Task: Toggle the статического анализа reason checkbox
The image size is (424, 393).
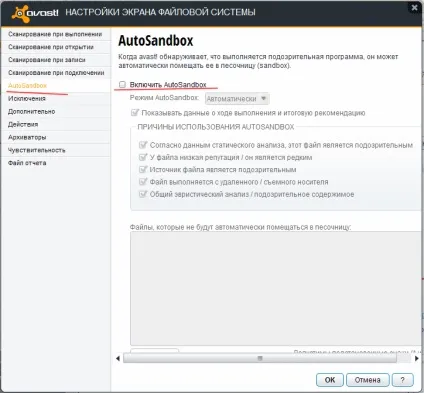Action: click(x=143, y=145)
